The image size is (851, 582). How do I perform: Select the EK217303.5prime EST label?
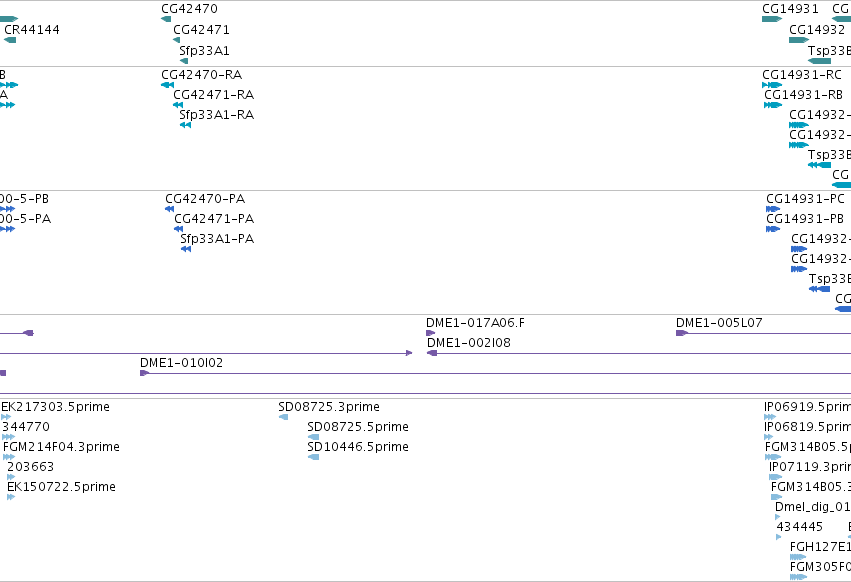[55, 407]
